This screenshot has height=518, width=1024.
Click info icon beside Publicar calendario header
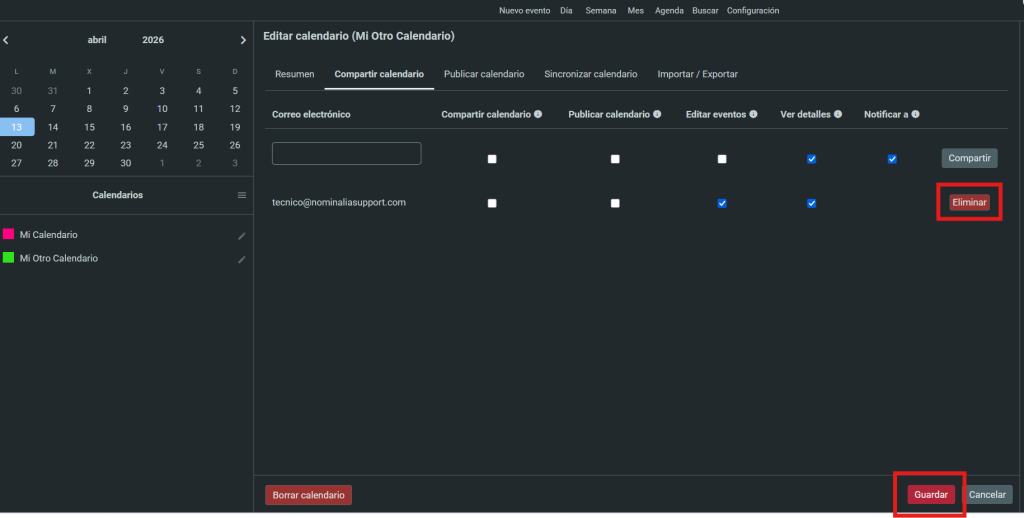click(657, 114)
